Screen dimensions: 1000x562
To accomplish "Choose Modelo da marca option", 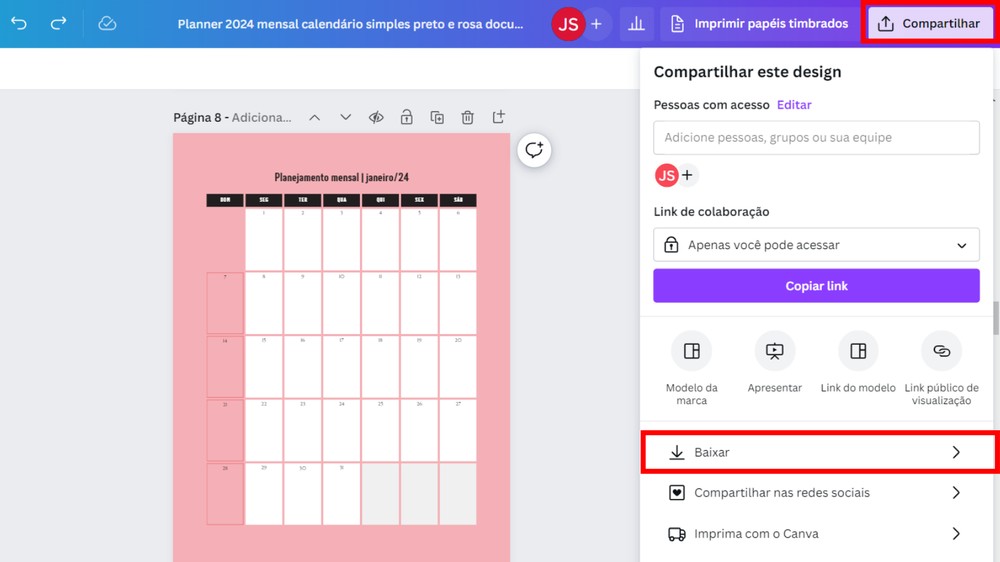I will click(x=691, y=369).
